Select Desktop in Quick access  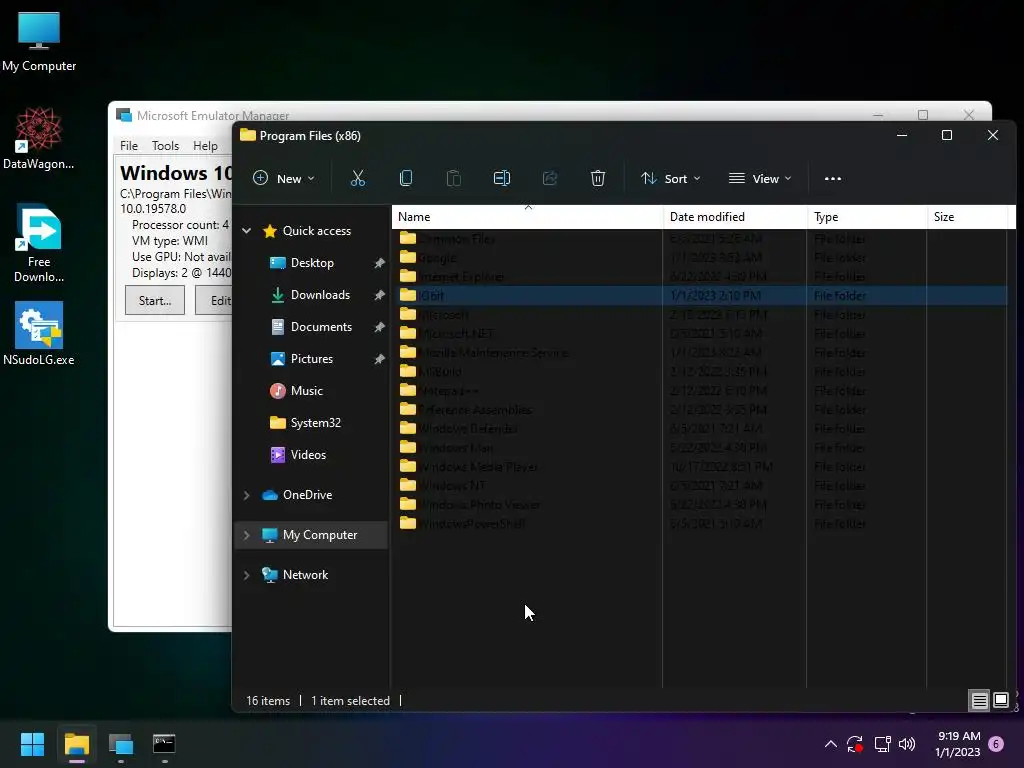pos(312,263)
